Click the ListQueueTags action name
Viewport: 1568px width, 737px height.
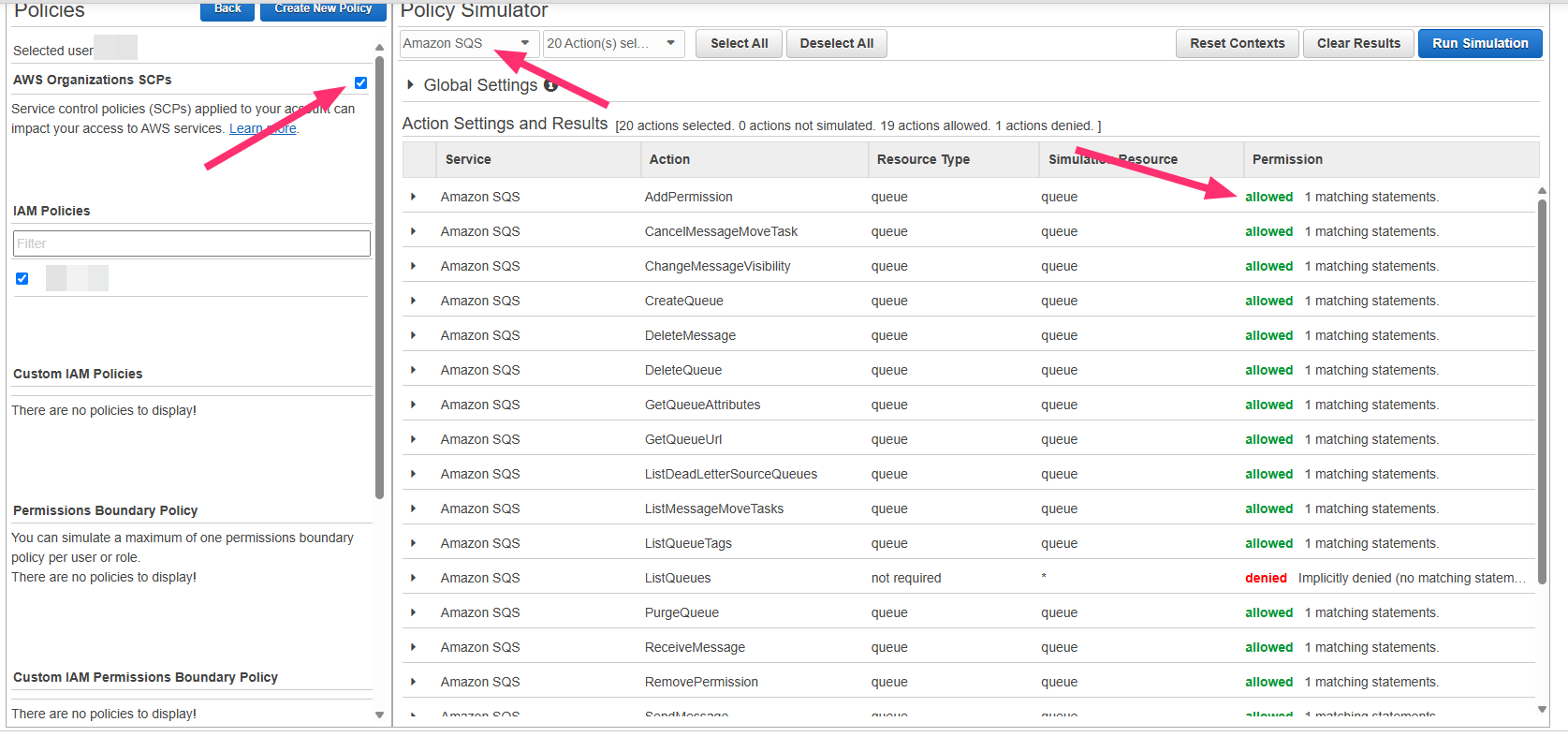(688, 543)
